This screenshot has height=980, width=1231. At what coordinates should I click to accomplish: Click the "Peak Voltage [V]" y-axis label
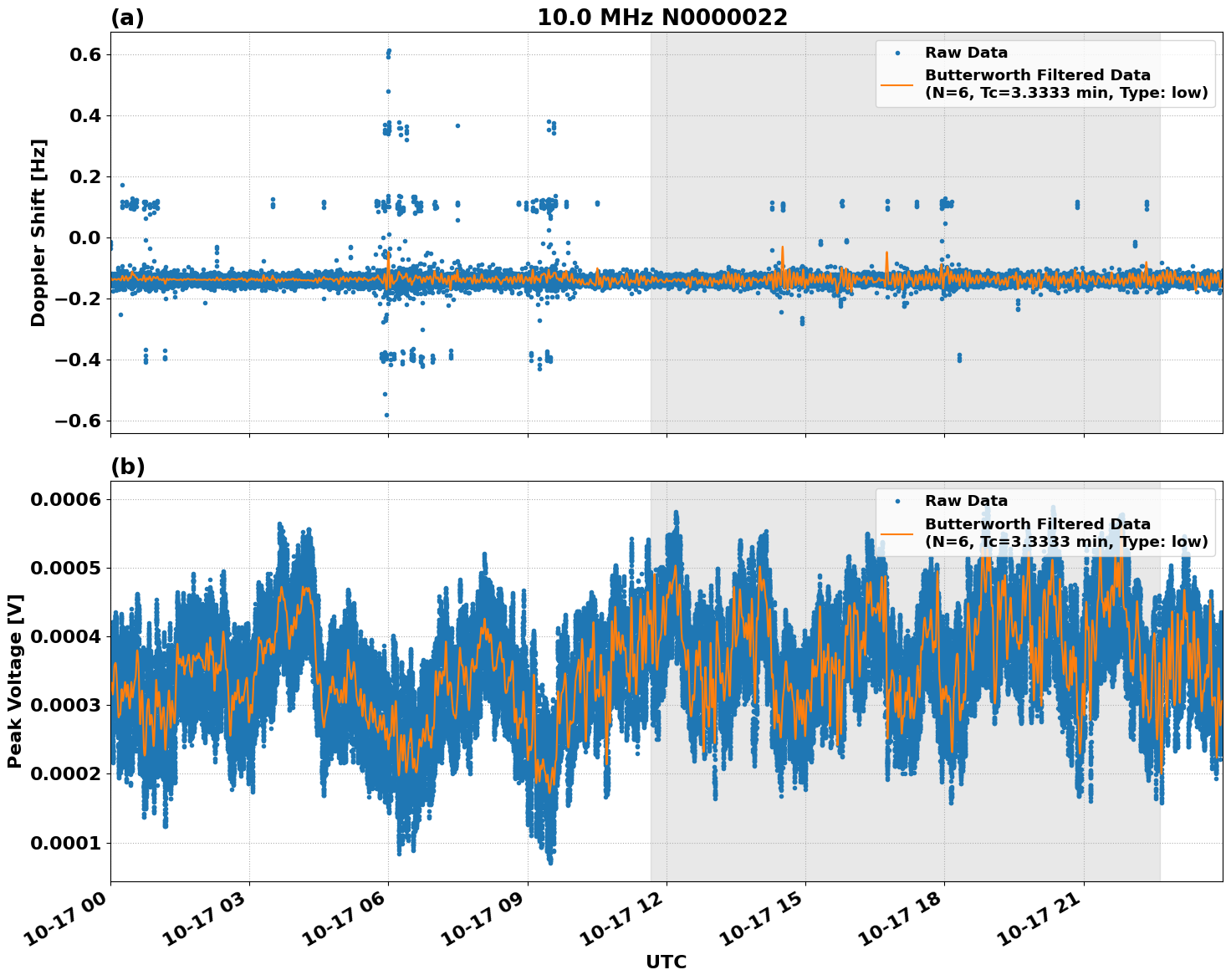pyautogui.click(x=15, y=681)
